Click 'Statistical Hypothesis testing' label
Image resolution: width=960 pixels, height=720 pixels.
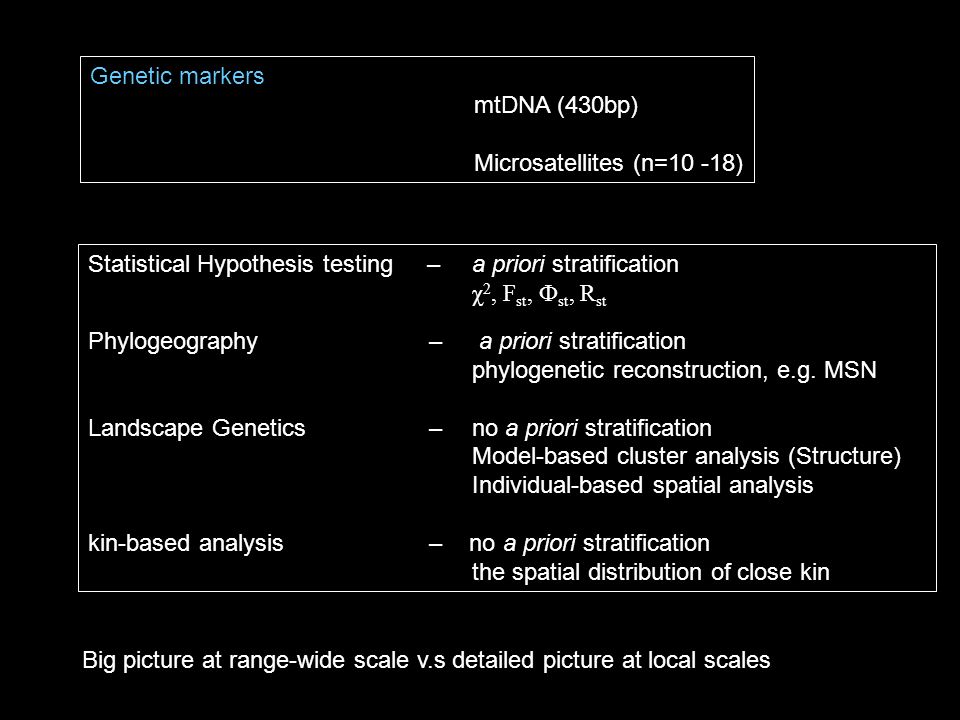tap(240, 264)
